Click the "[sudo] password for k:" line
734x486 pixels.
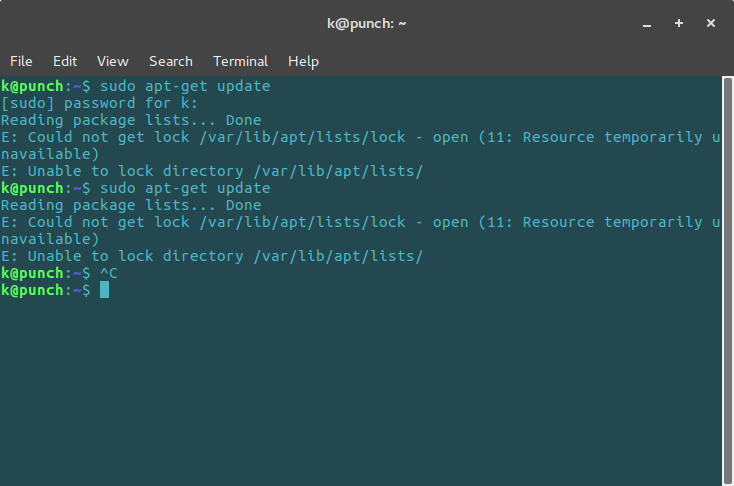tap(99, 103)
